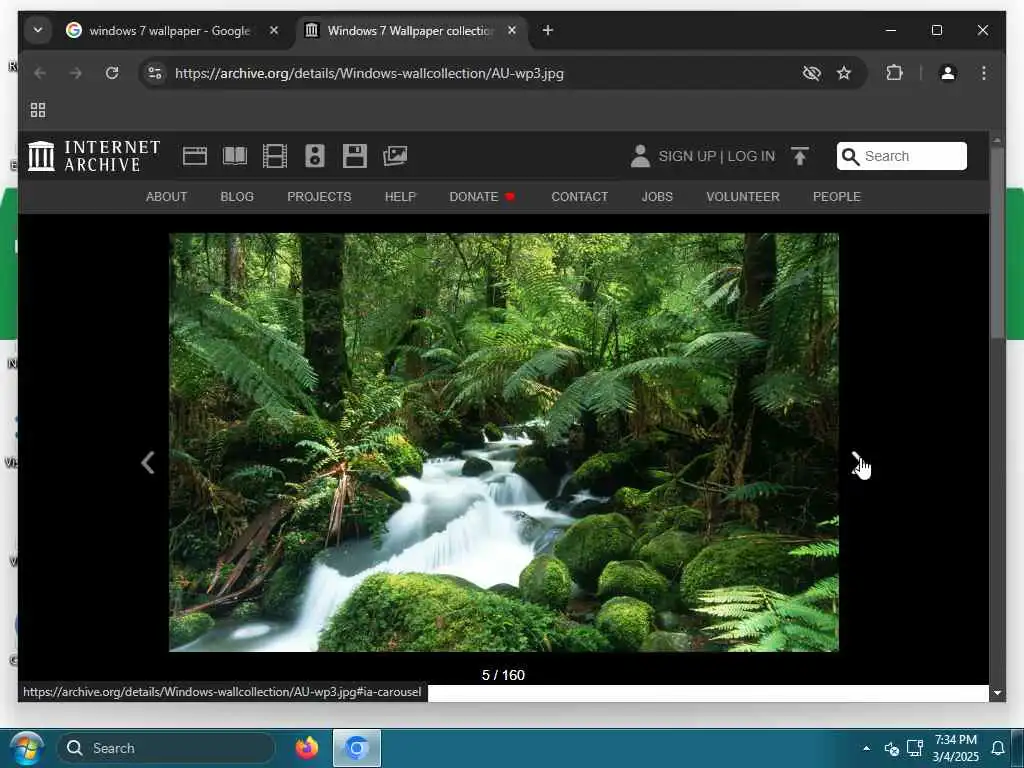Close the Google search tab
The width and height of the screenshot is (1024, 768).
point(274,30)
